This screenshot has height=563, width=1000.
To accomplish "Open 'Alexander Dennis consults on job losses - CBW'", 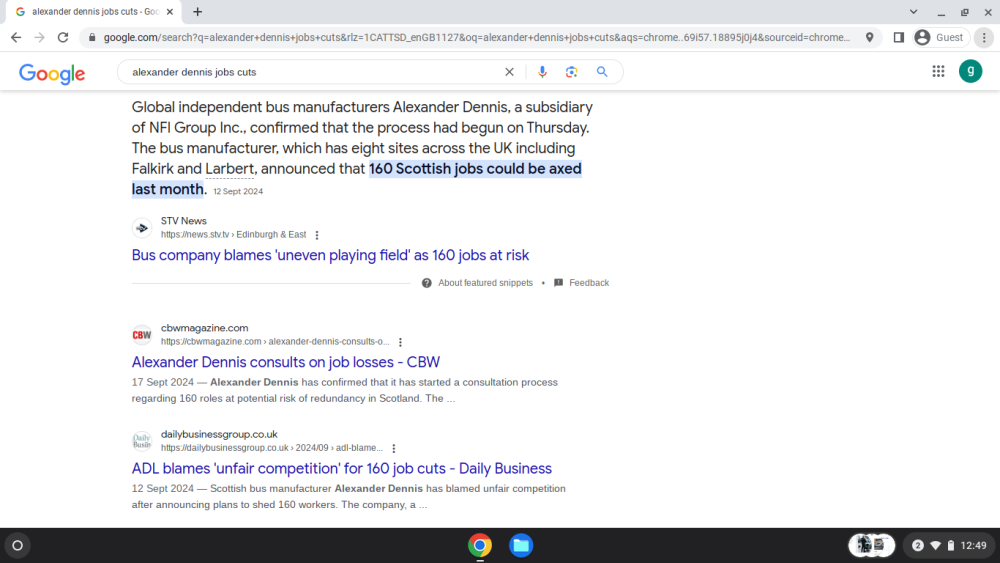I will pyautogui.click(x=286, y=362).
